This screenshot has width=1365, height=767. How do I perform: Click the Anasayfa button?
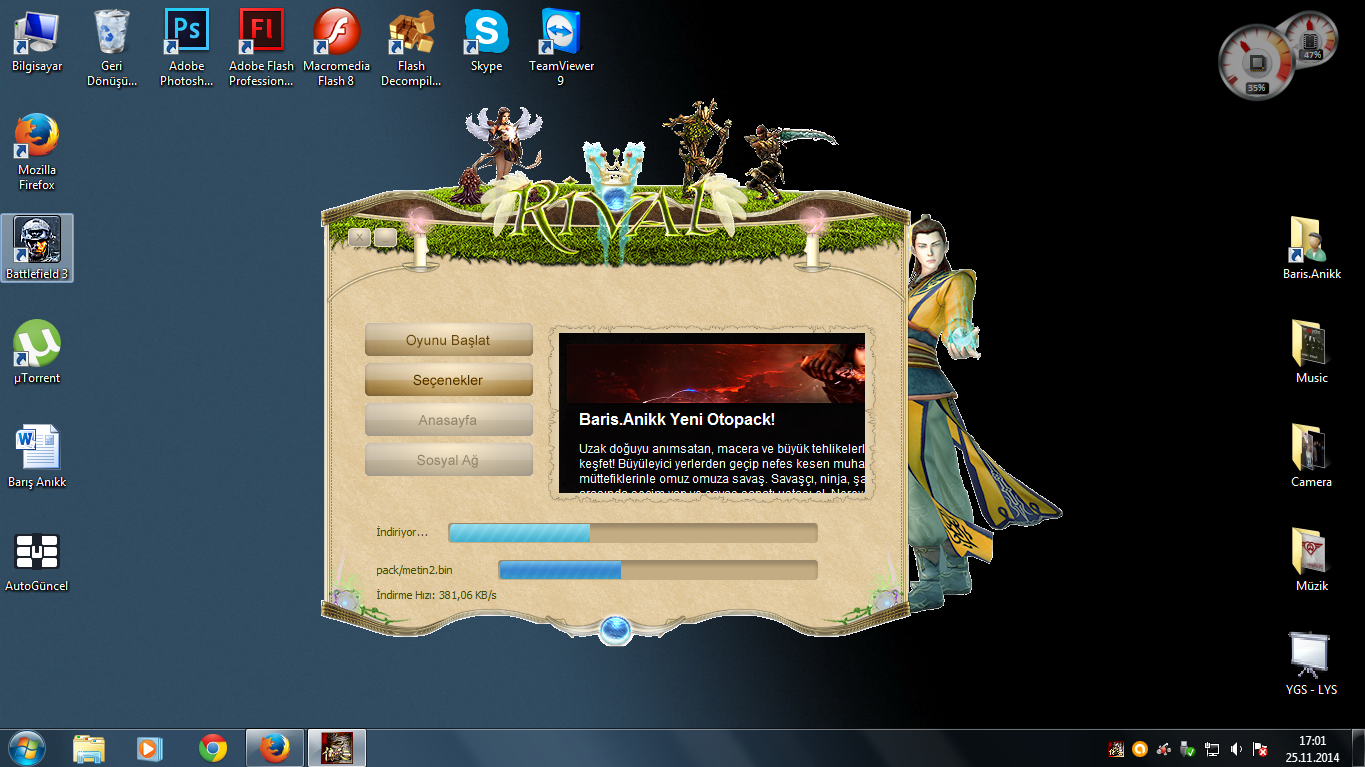pyautogui.click(x=449, y=420)
